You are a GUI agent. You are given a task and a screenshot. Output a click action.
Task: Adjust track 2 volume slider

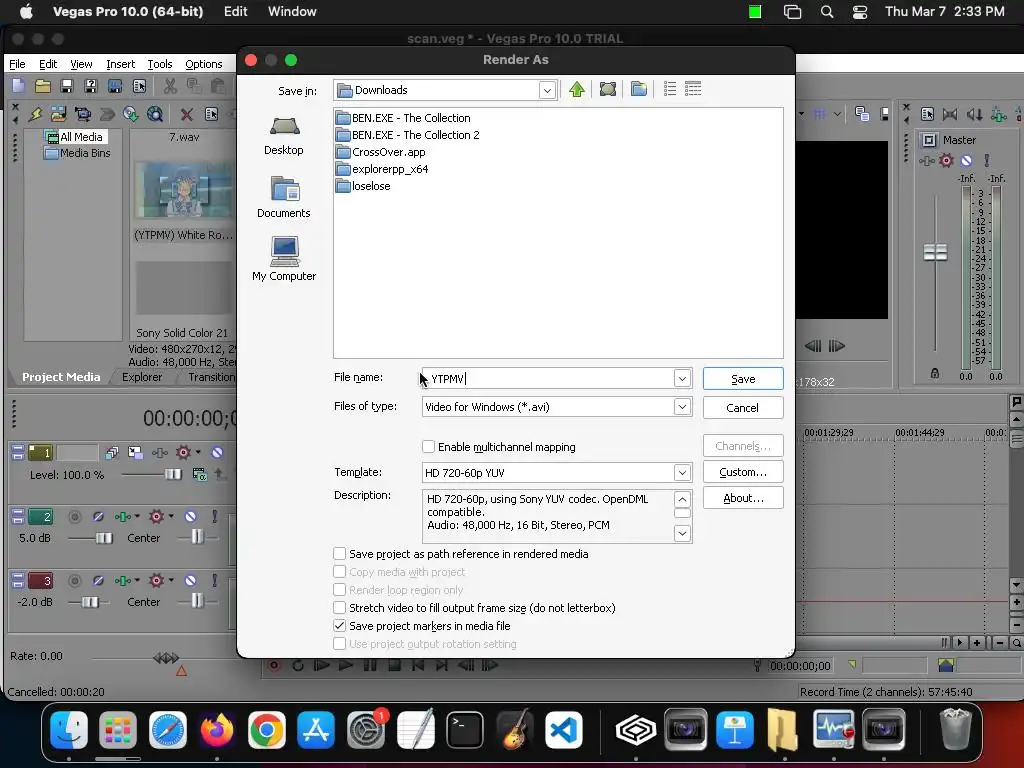point(104,538)
